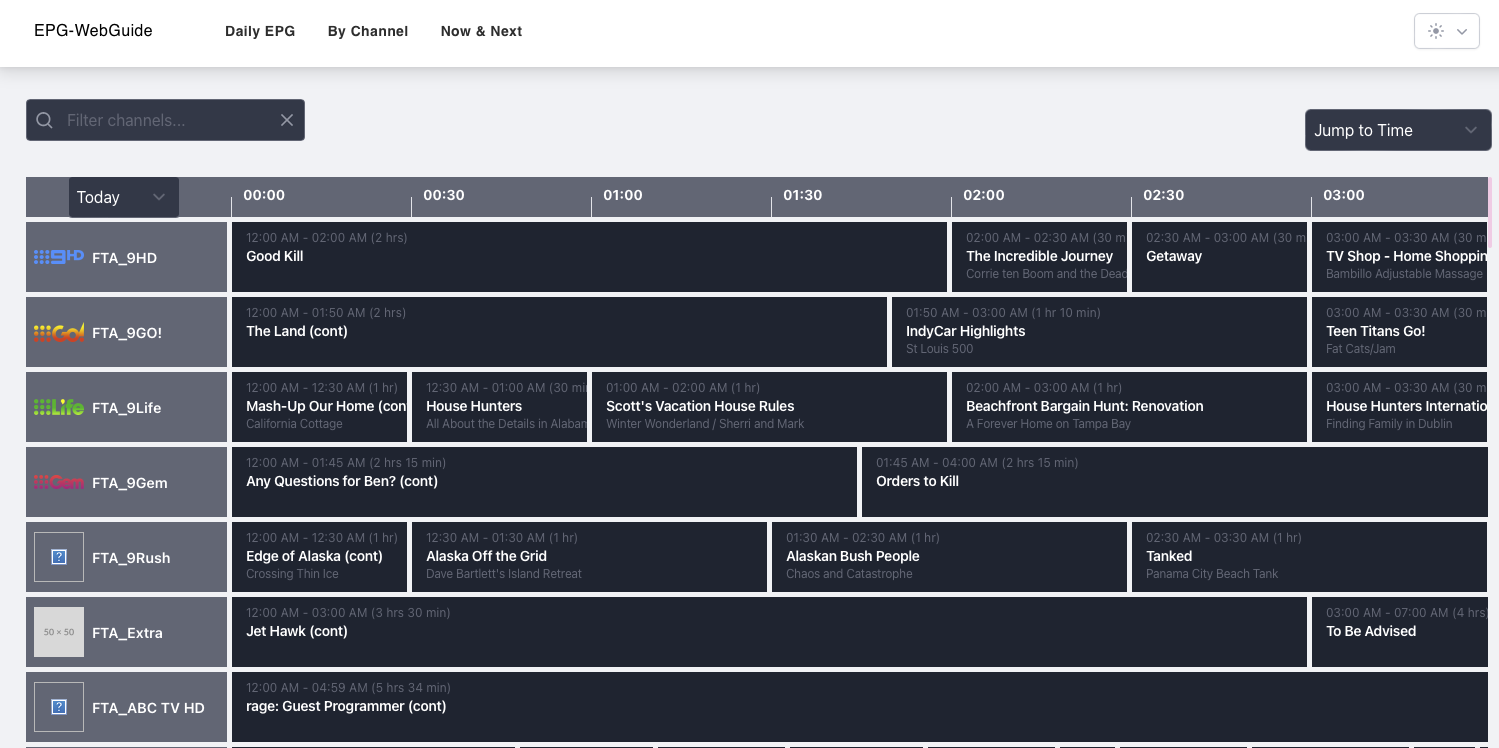Select the 01:00 time marker
This screenshot has height=748, width=1499.
(x=623, y=195)
